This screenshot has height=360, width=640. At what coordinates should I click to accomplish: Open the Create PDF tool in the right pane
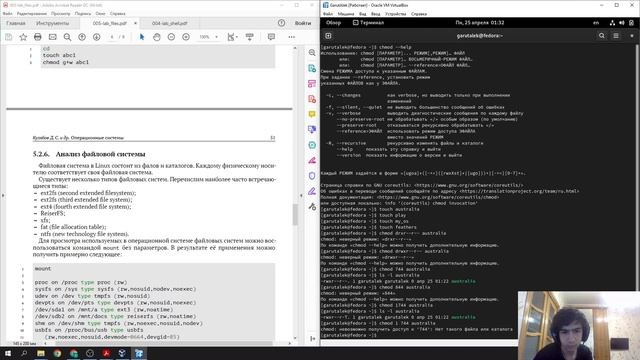[312, 99]
